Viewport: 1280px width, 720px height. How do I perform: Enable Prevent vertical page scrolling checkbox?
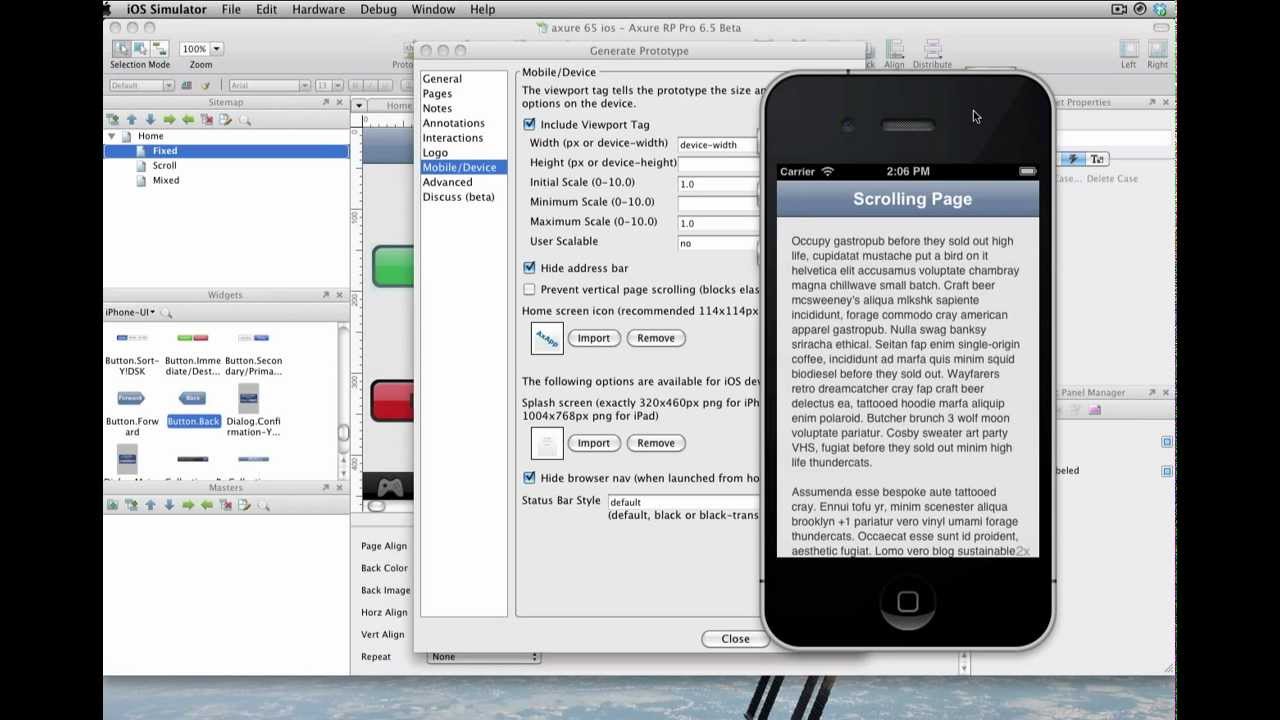(x=529, y=290)
